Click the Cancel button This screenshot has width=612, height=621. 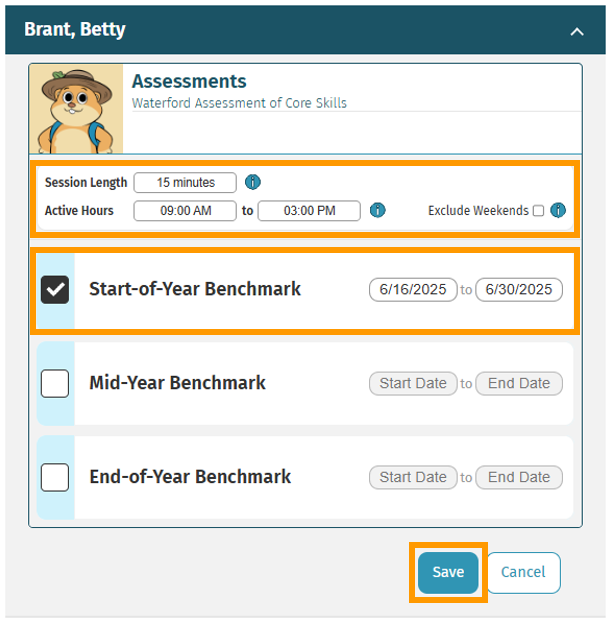[523, 572]
